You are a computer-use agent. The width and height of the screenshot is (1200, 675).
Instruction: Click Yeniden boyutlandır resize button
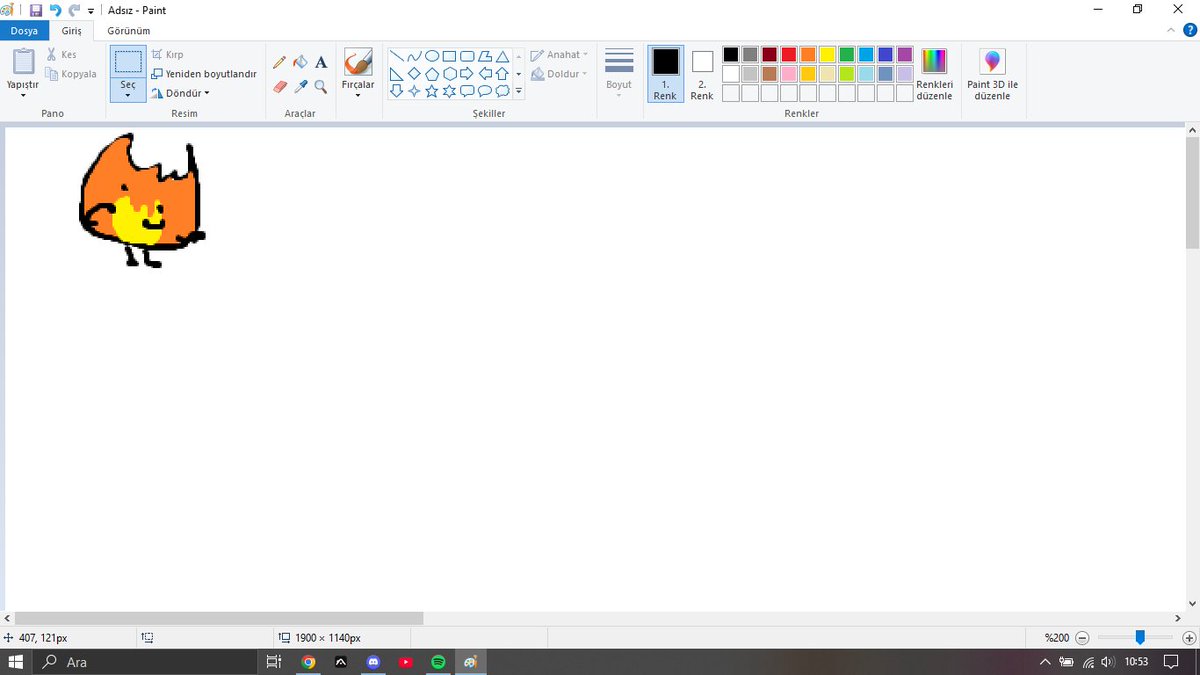204,74
